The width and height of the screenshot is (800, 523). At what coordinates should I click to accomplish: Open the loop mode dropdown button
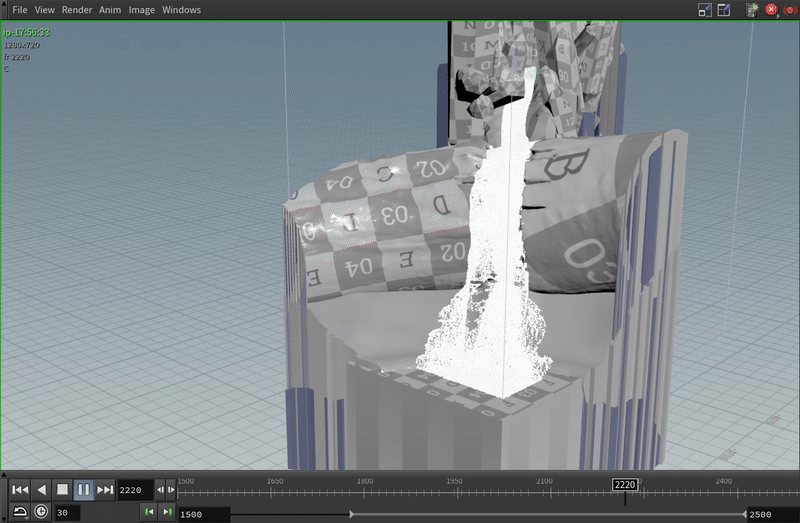click(20, 512)
